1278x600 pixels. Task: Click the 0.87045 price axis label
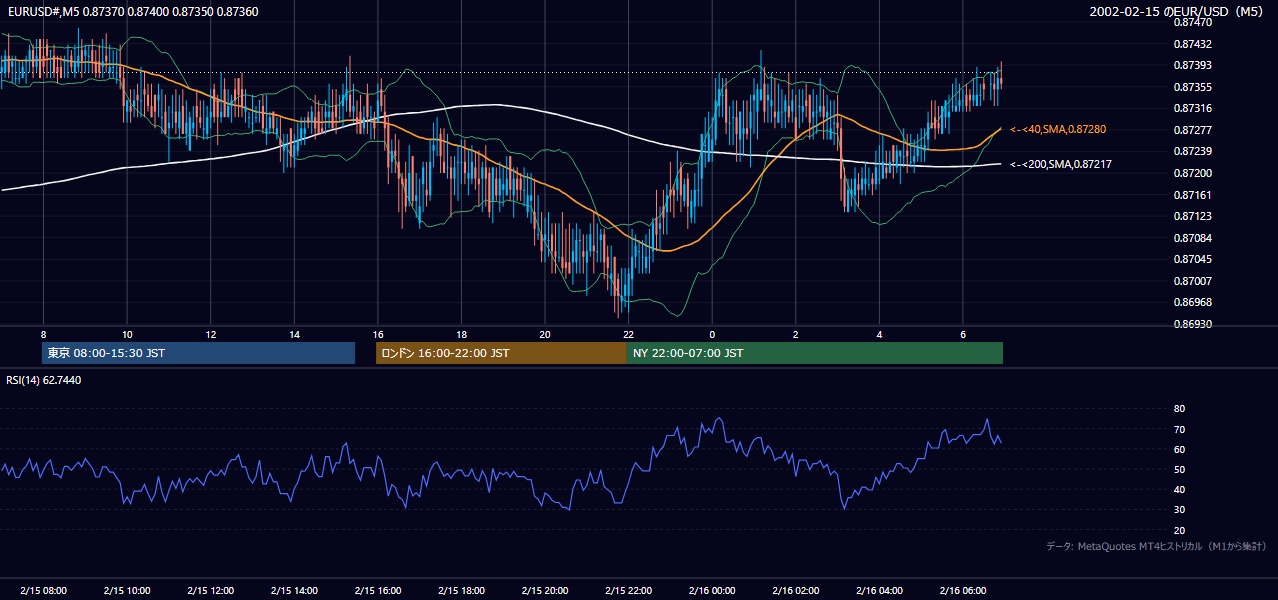coord(1192,259)
